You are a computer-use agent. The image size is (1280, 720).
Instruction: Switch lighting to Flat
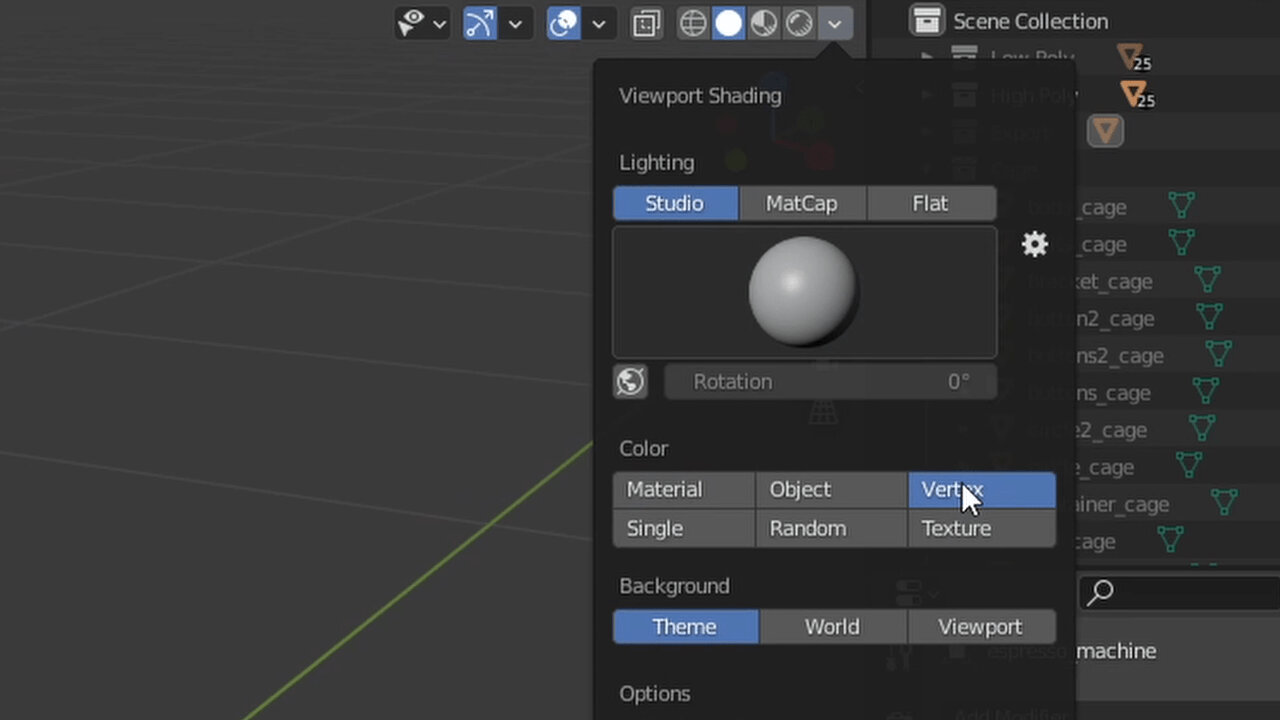pyautogui.click(x=929, y=203)
